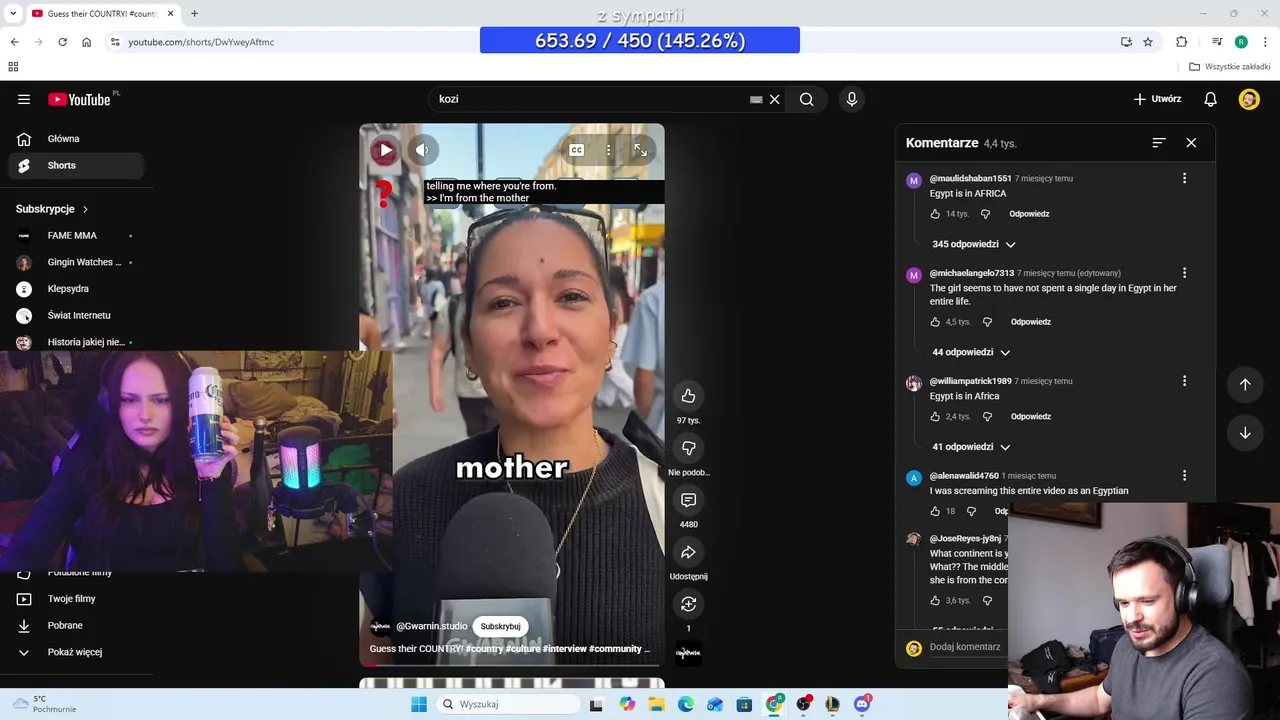This screenshot has width=1280, height=720.
Task: Open Discord from the taskbar
Action: point(862,704)
